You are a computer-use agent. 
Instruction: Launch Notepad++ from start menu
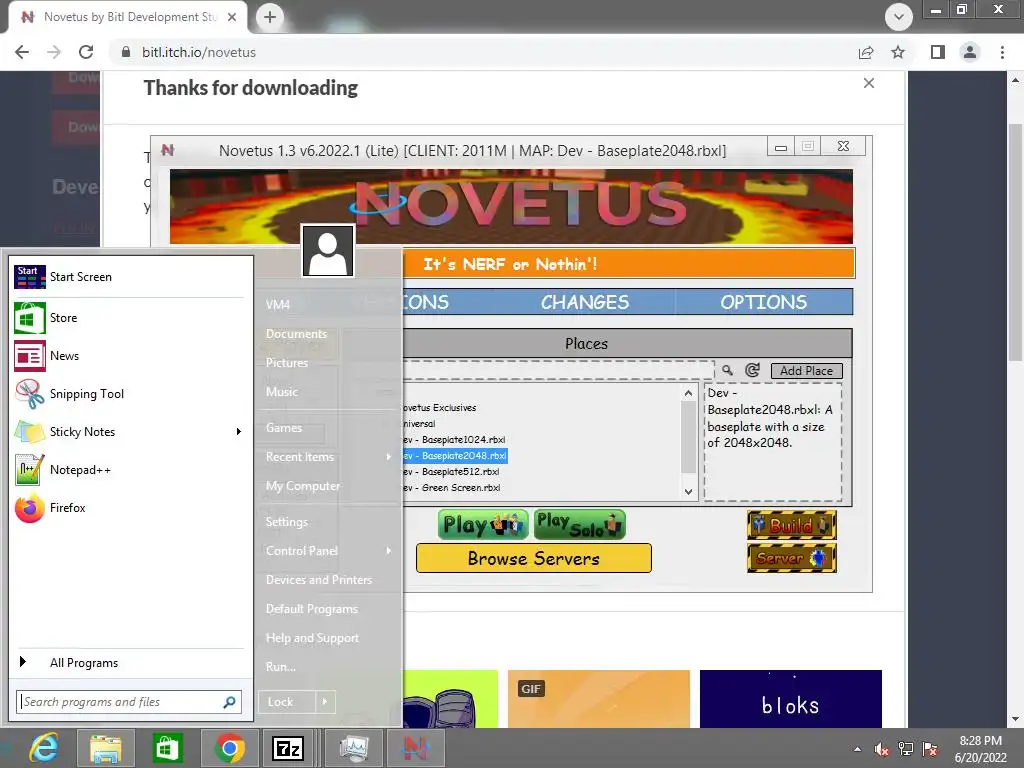(128, 470)
